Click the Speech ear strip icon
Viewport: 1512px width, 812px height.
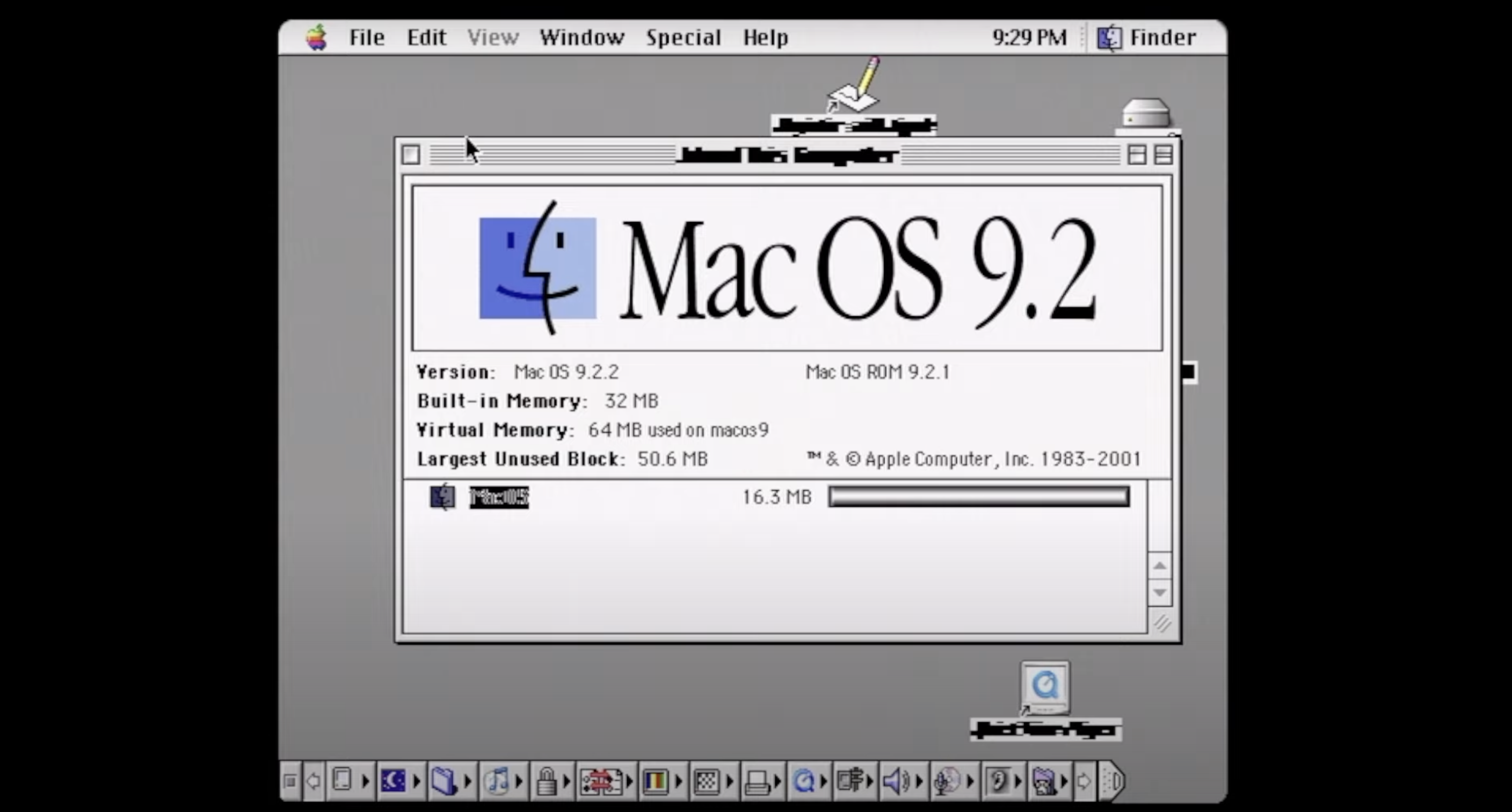click(x=998, y=781)
